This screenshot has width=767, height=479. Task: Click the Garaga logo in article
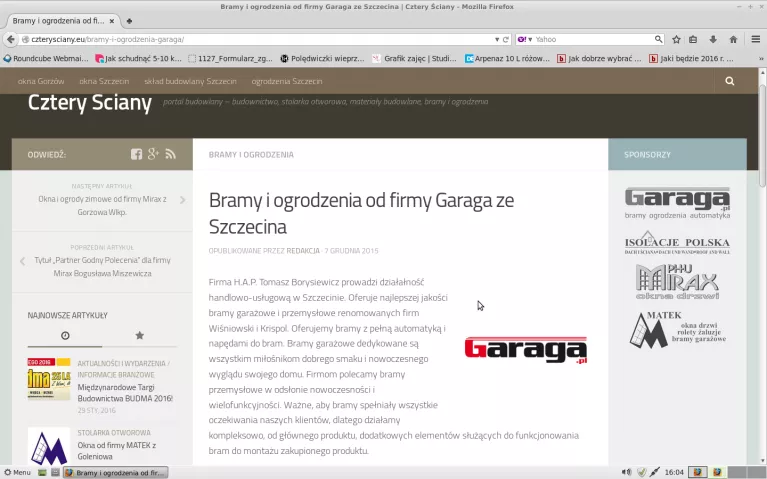[x=526, y=350]
